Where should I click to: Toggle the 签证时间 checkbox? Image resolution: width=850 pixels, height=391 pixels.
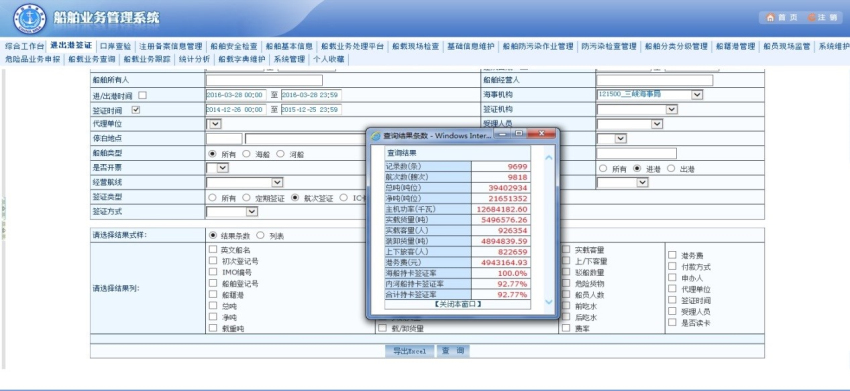click(x=136, y=110)
